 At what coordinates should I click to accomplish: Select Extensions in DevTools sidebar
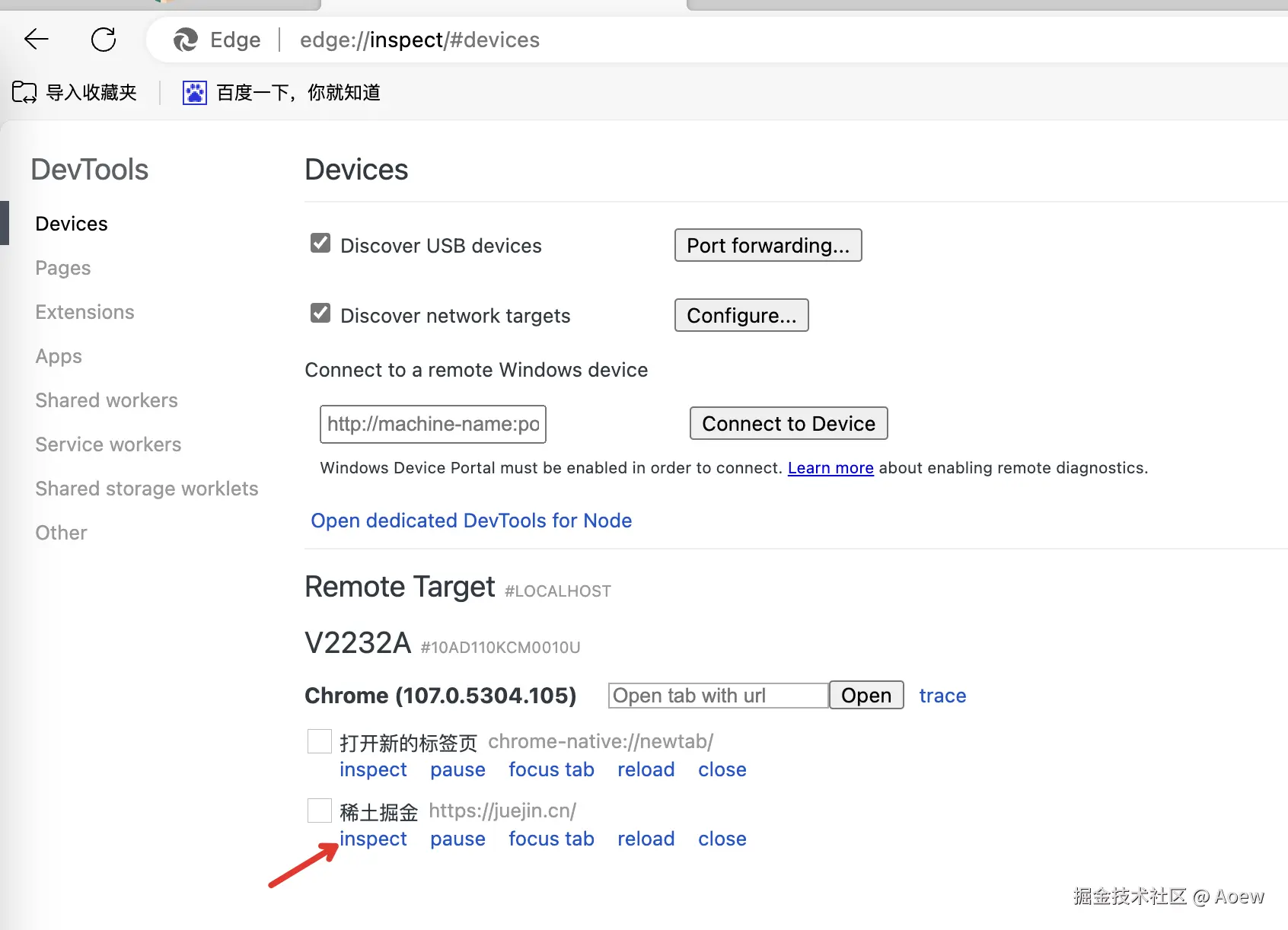coord(84,312)
